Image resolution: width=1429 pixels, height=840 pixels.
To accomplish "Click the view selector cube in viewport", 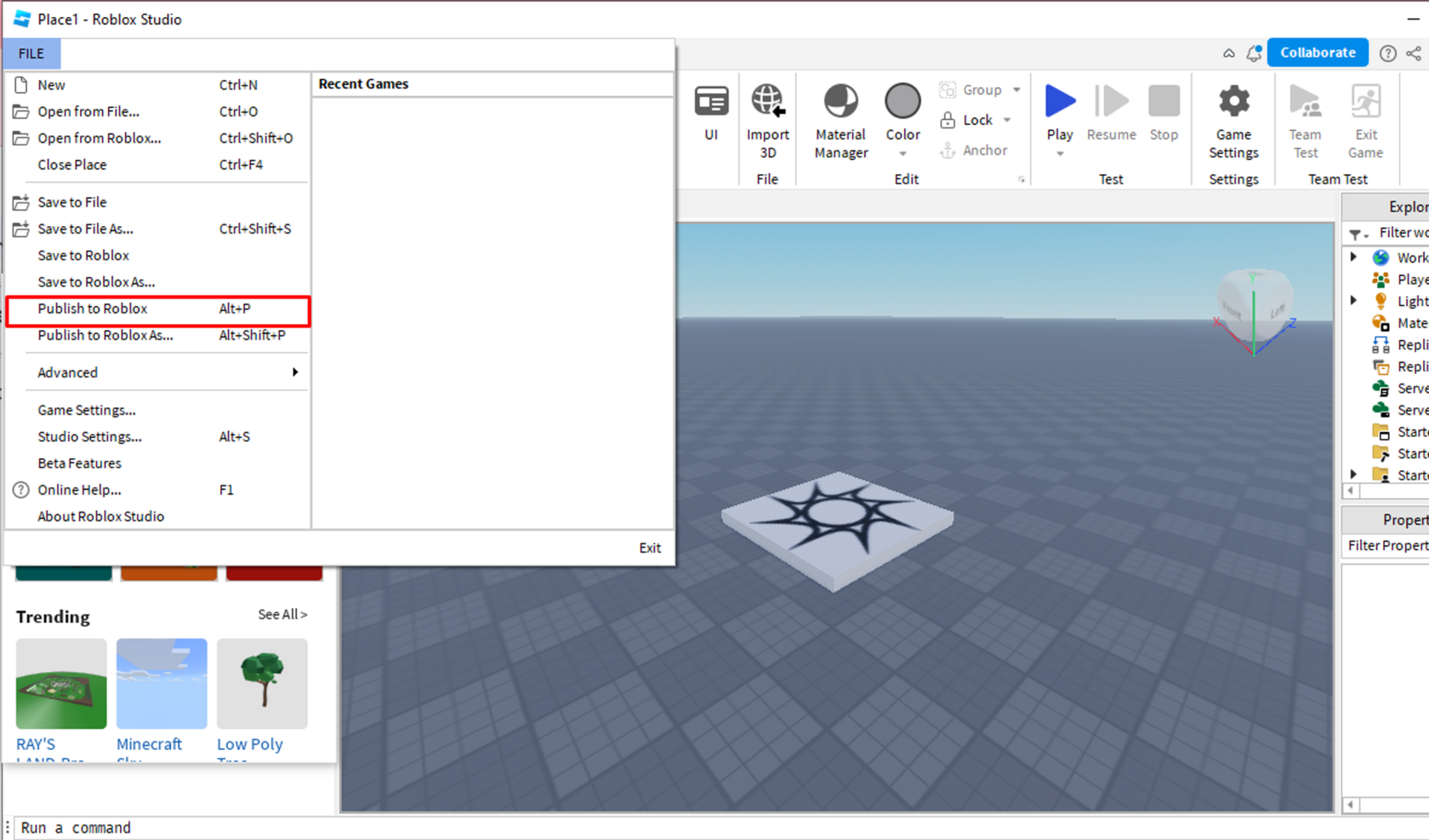I will tap(1255, 305).
